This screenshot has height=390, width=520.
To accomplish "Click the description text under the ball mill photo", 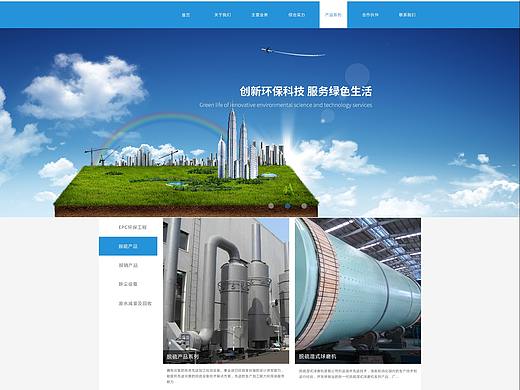I will pyautogui.click(x=358, y=373).
